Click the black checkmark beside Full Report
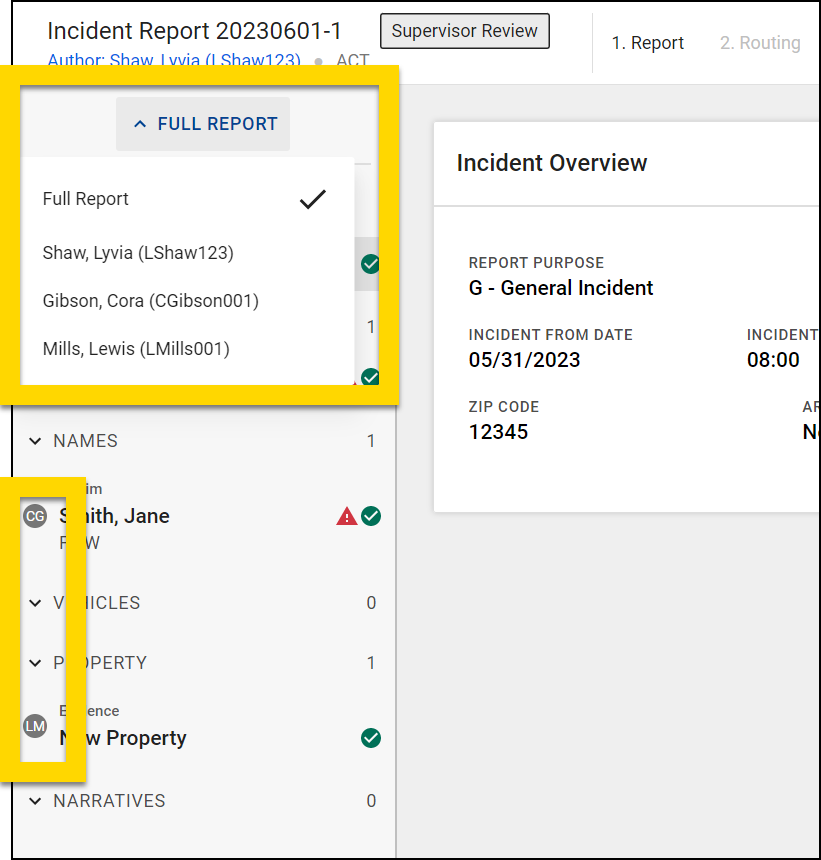 pyautogui.click(x=312, y=198)
